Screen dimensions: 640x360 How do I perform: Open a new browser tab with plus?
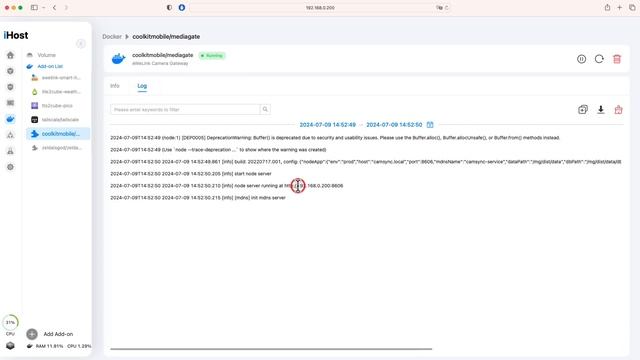[620, 7]
